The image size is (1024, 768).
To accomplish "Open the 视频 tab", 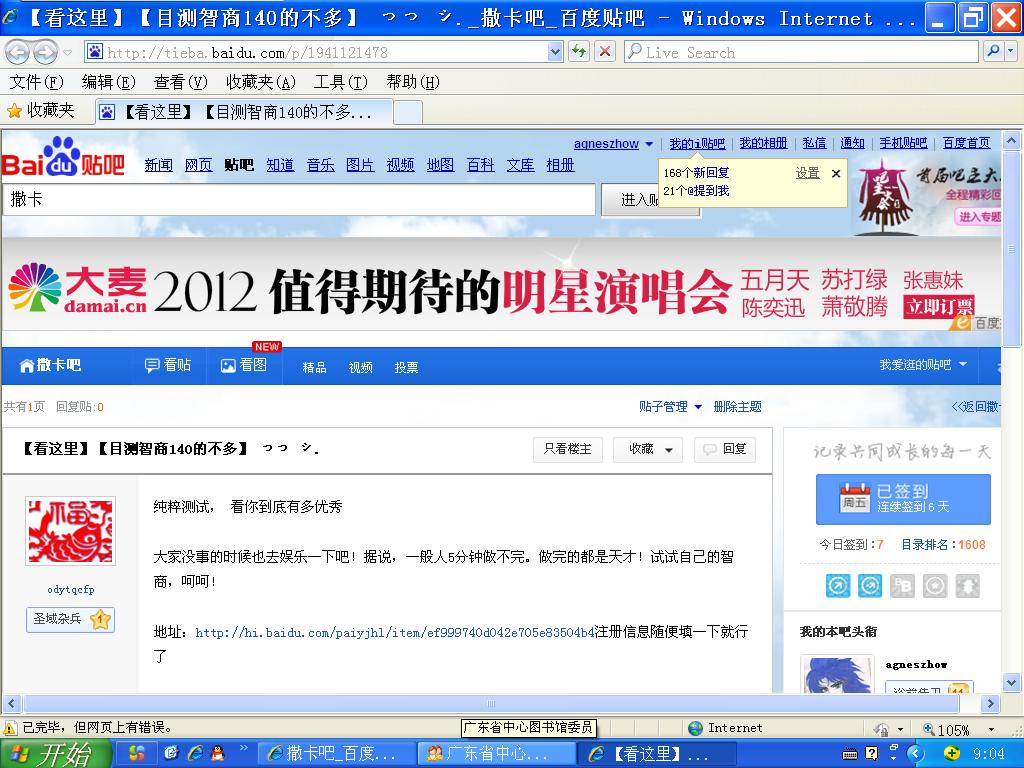I will pyautogui.click(x=360, y=368).
